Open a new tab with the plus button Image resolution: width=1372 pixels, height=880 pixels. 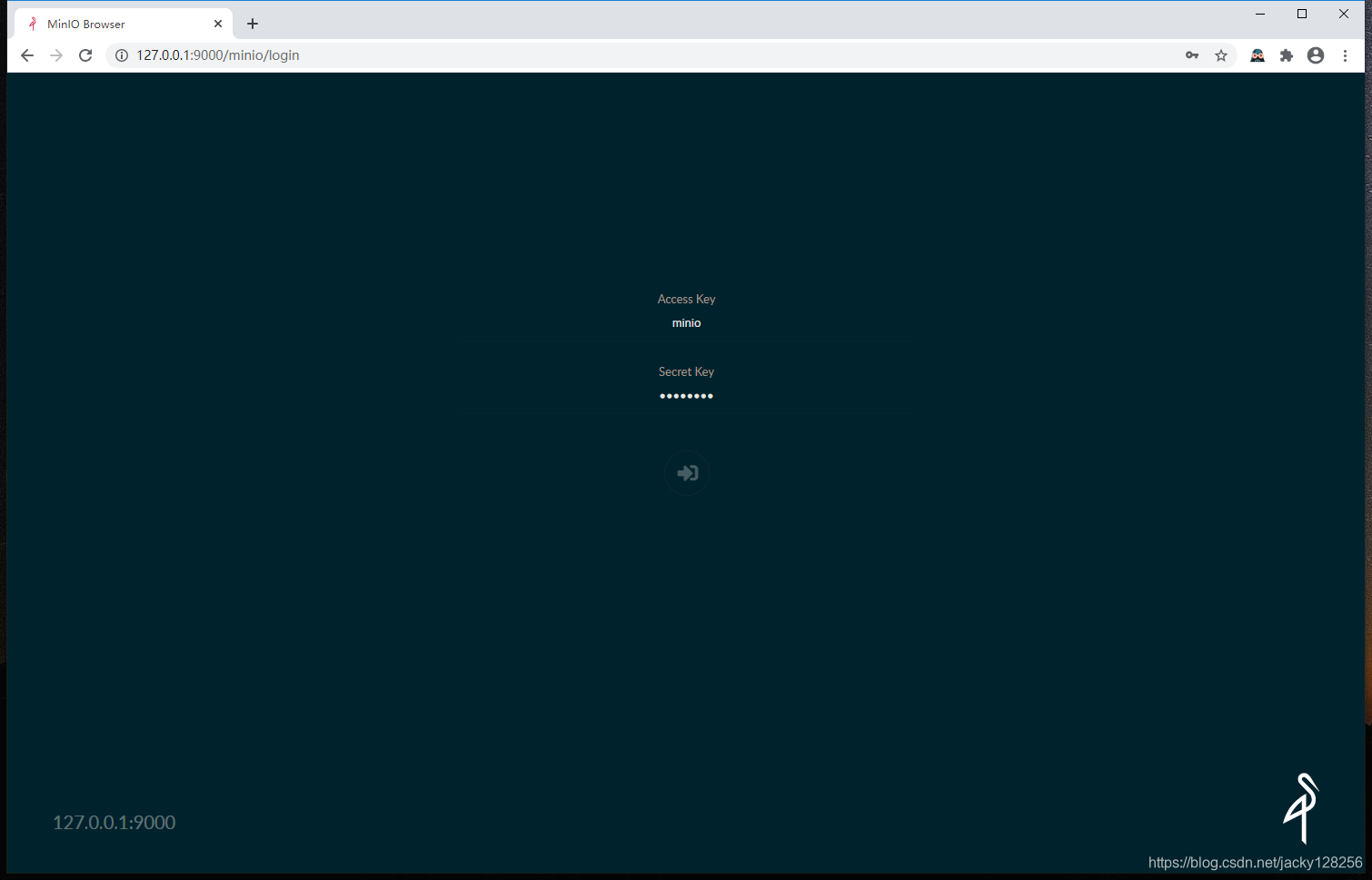pyautogui.click(x=253, y=24)
